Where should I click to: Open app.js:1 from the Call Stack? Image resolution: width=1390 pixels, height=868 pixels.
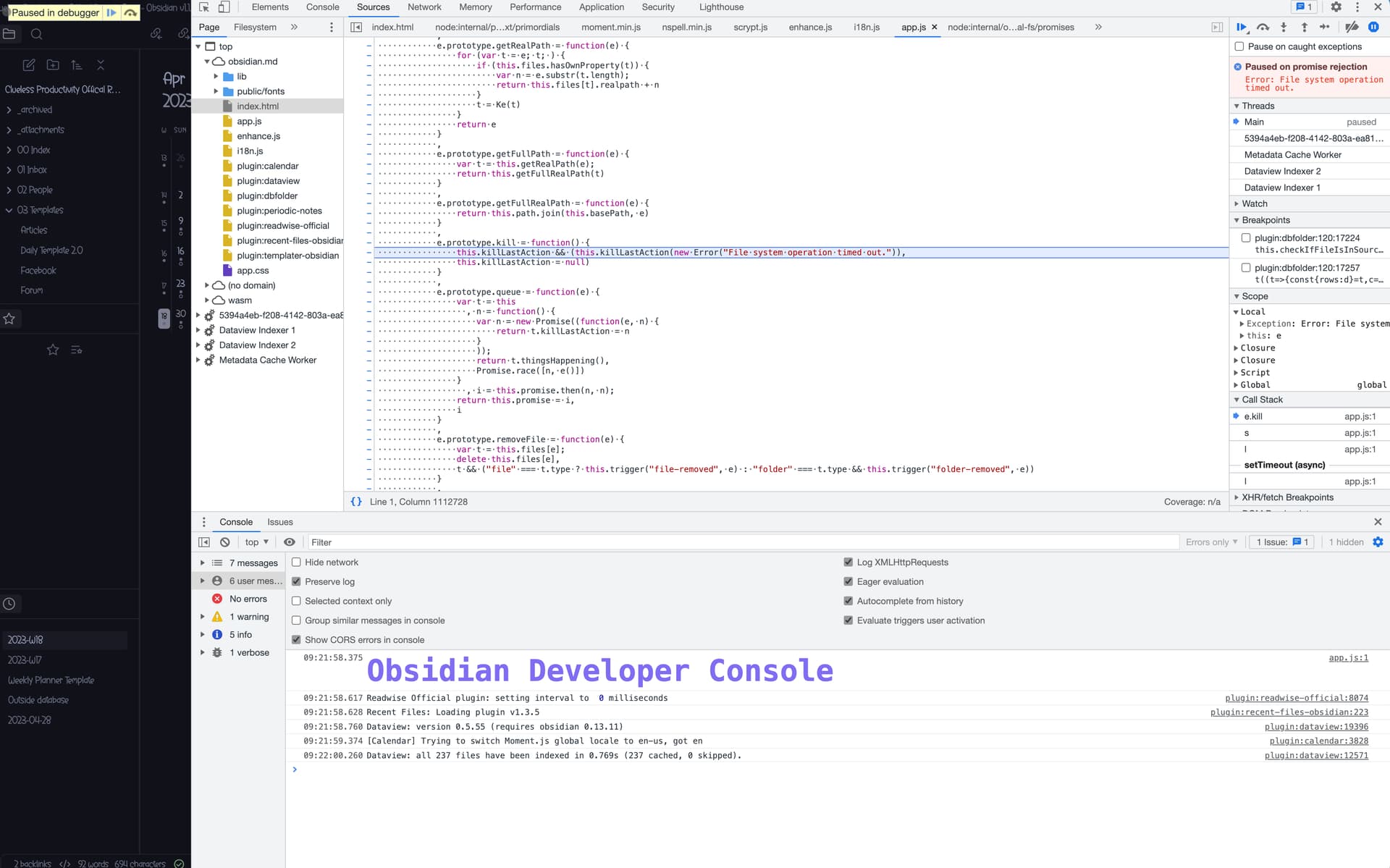tap(1360, 416)
